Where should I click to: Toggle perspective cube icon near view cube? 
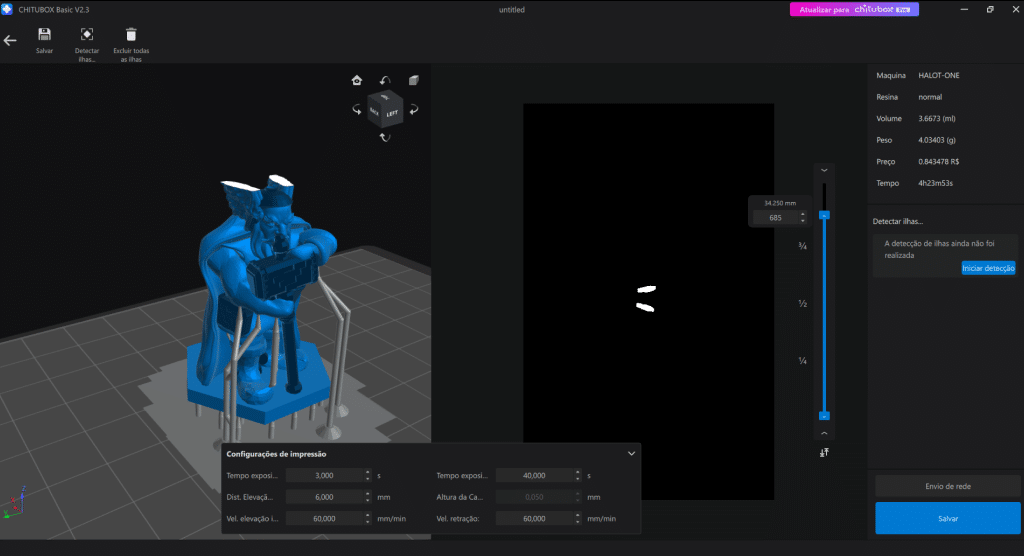pos(413,80)
